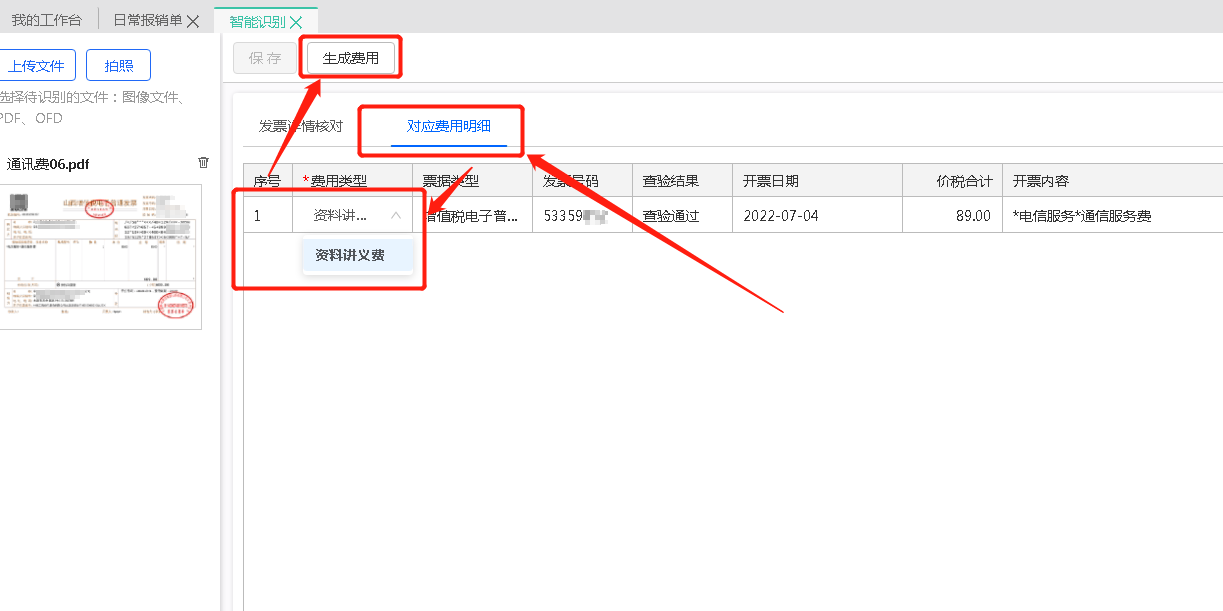Viewport: 1223px width, 611px height.
Task: Open the 日常报销单 tab
Action: 147,21
